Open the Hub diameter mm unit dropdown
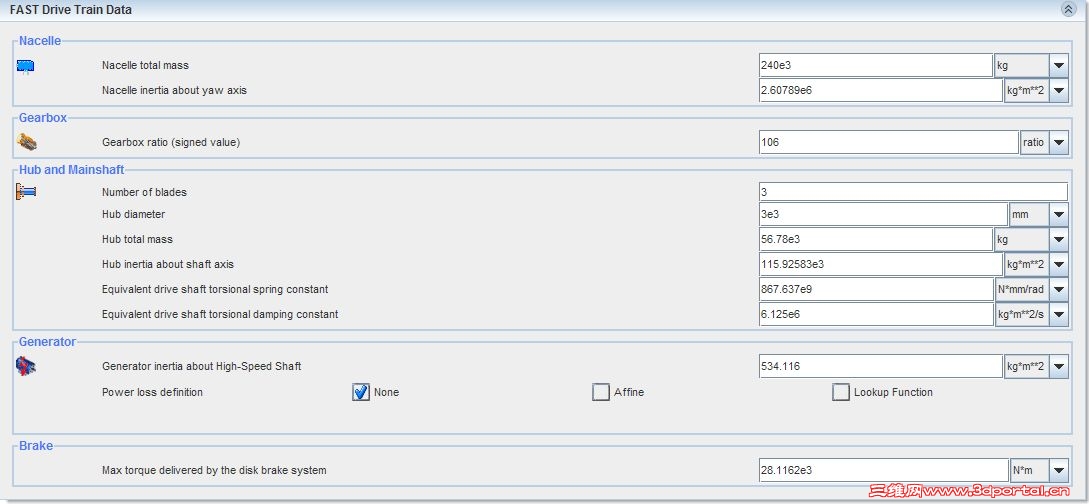The width and height of the screenshot is (1089, 504). coord(1058,215)
